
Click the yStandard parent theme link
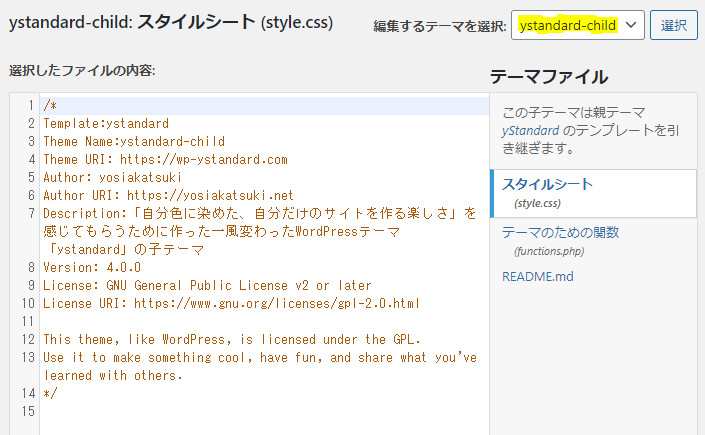click(531, 130)
